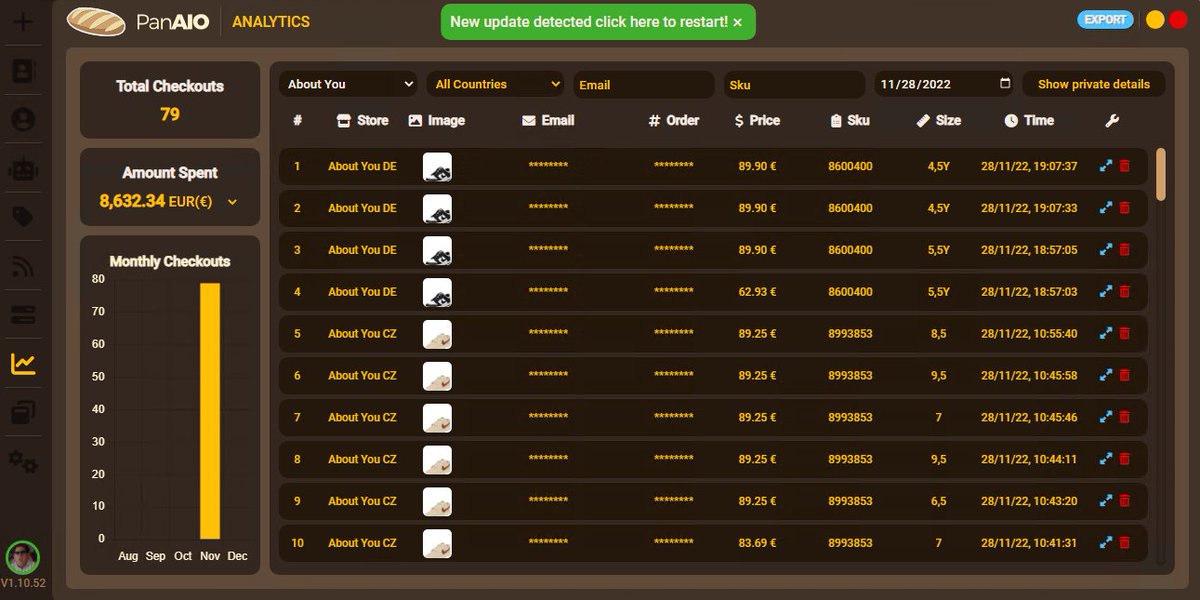Click the wrench column header icon
1200x600 pixels.
(1112, 121)
